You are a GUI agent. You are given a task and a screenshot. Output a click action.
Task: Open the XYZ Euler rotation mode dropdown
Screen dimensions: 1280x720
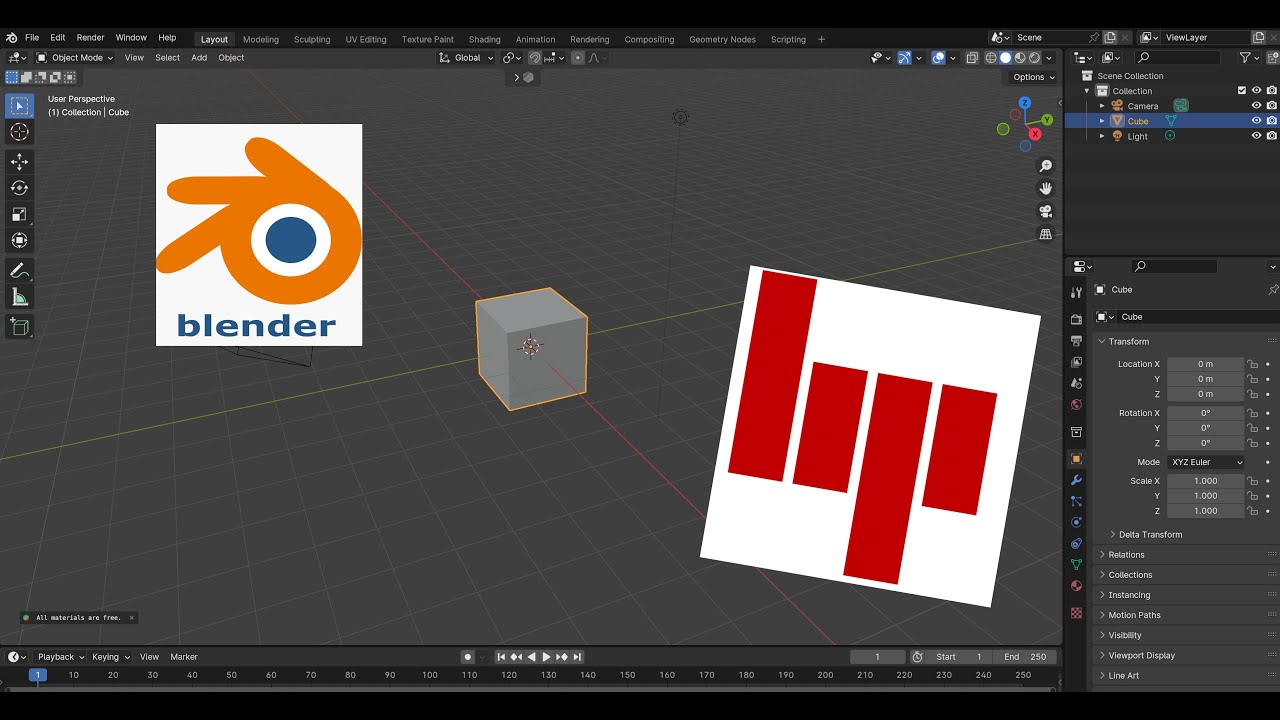click(1206, 462)
